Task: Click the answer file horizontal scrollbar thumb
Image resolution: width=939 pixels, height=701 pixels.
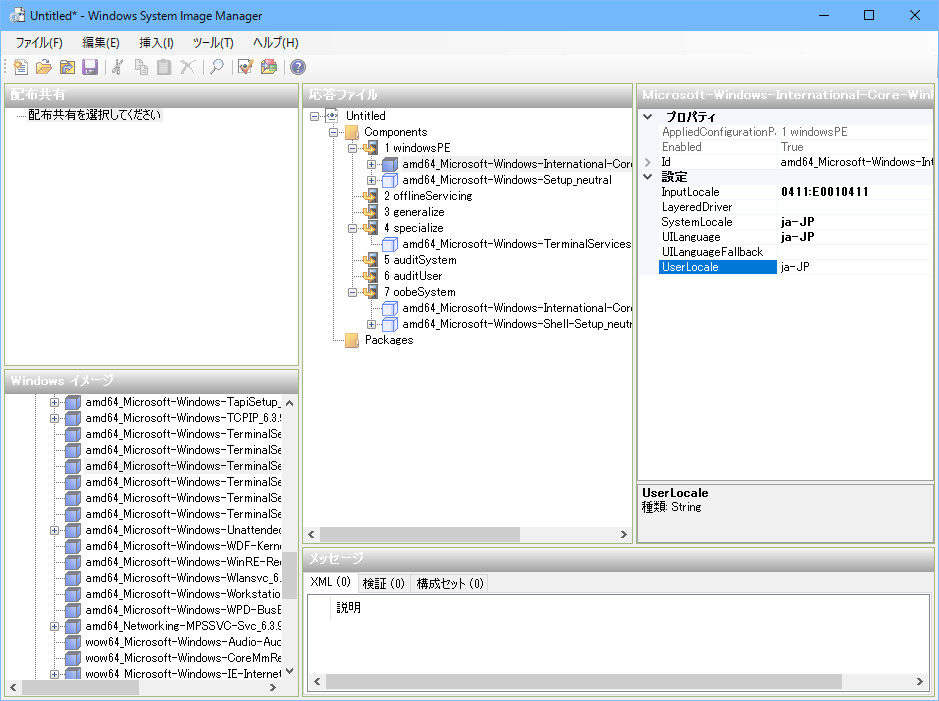Action: pos(420,534)
